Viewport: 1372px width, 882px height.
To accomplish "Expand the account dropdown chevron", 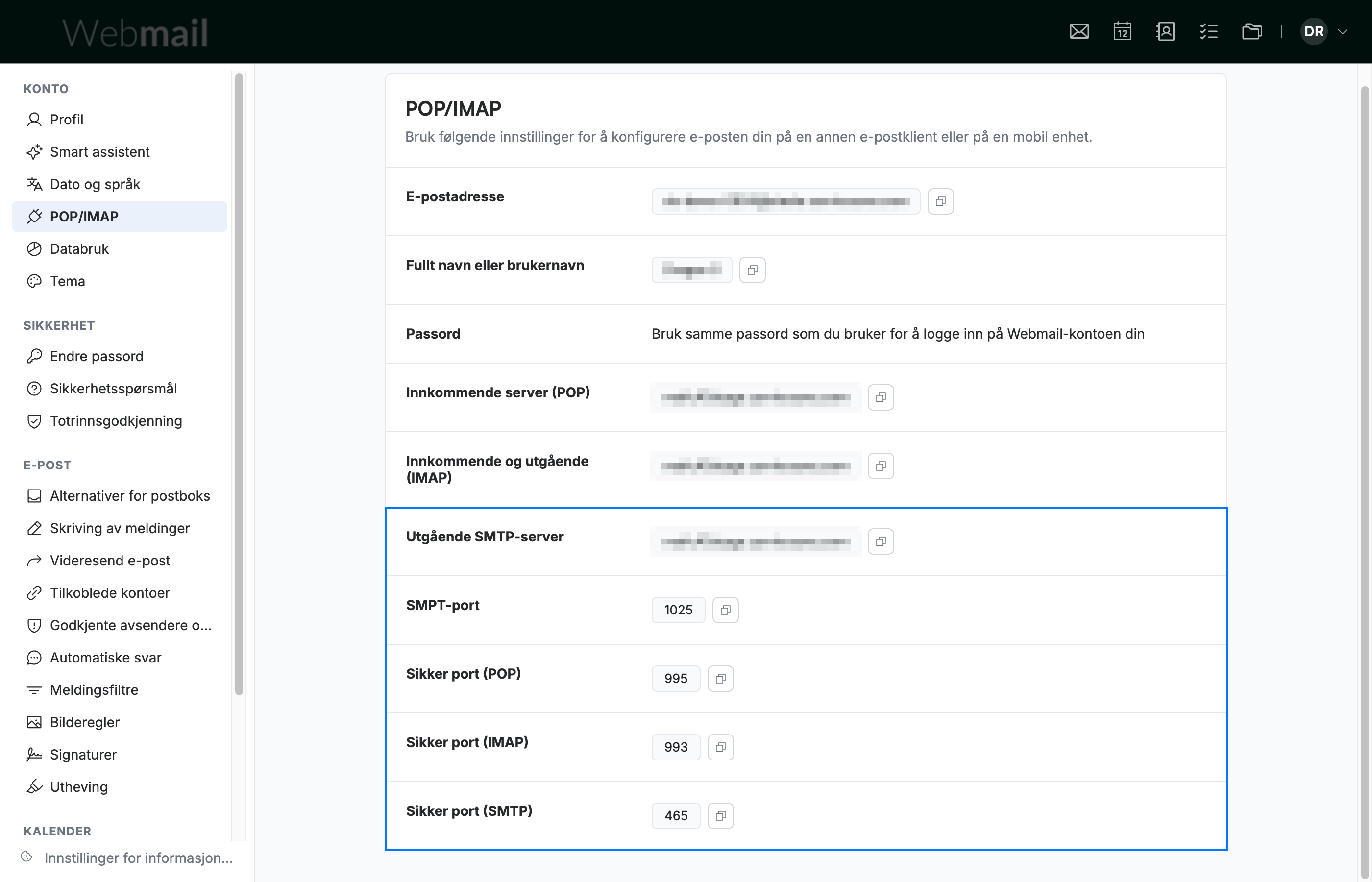I will (1342, 31).
